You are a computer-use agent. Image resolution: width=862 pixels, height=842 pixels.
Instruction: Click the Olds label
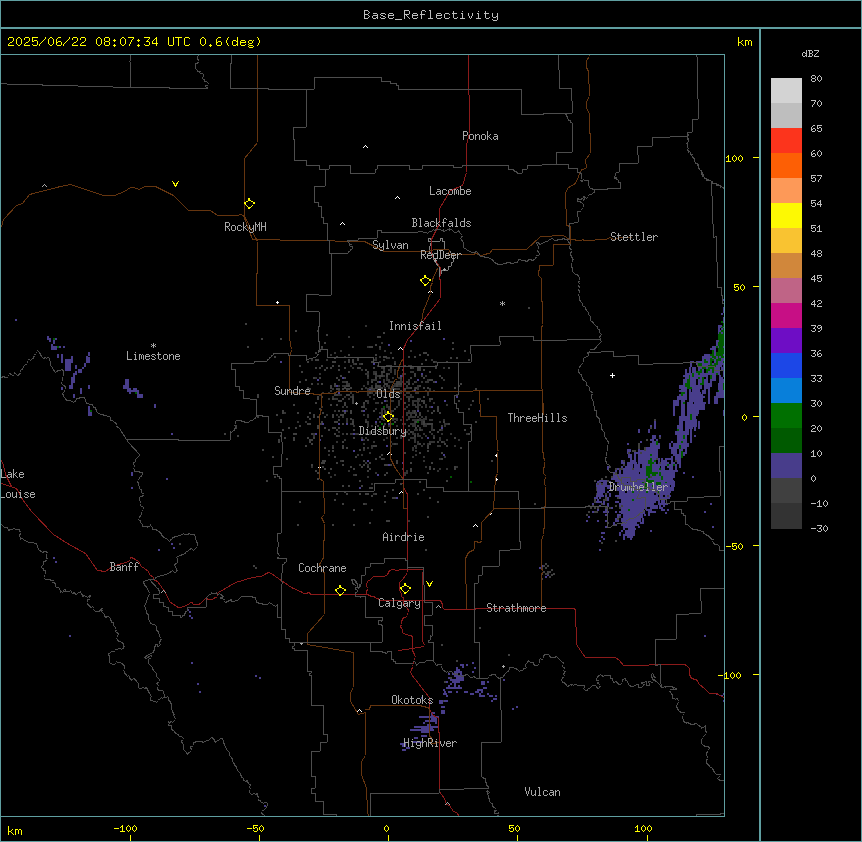(x=388, y=394)
